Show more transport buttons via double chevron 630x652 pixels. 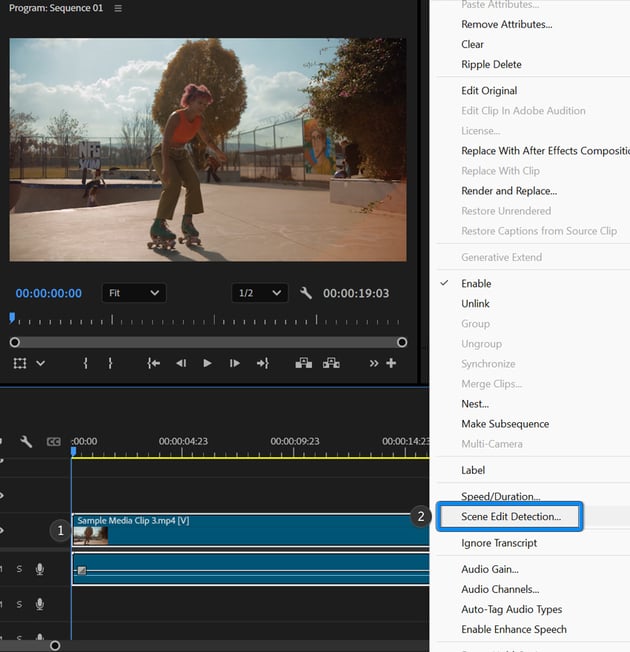pos(373,363)
